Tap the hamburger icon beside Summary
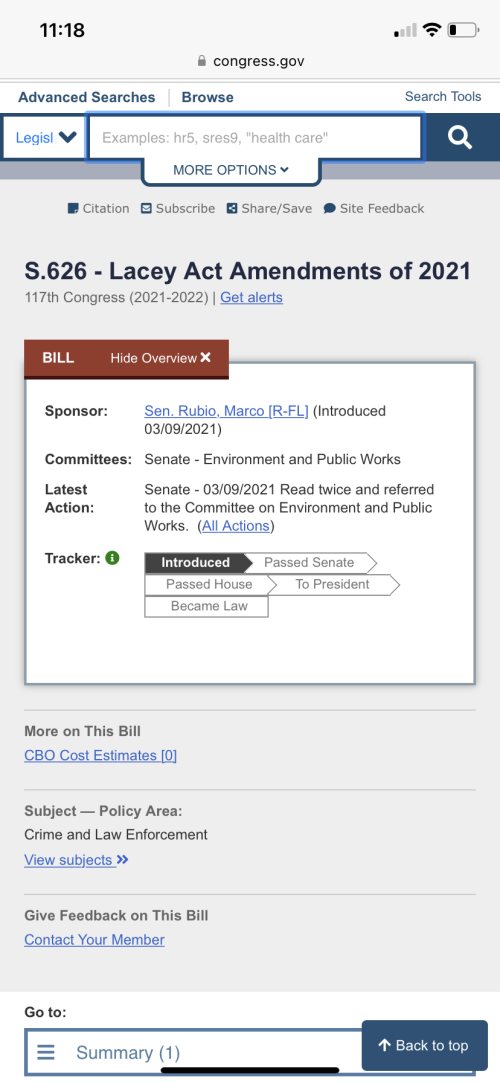 46,1052
